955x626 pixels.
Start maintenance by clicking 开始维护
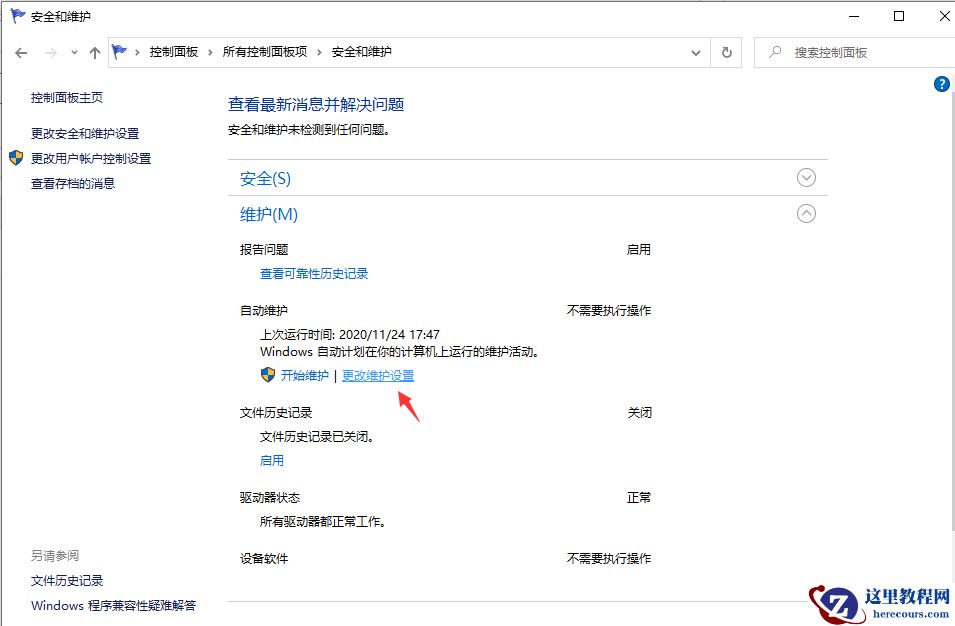coord(305,374)
